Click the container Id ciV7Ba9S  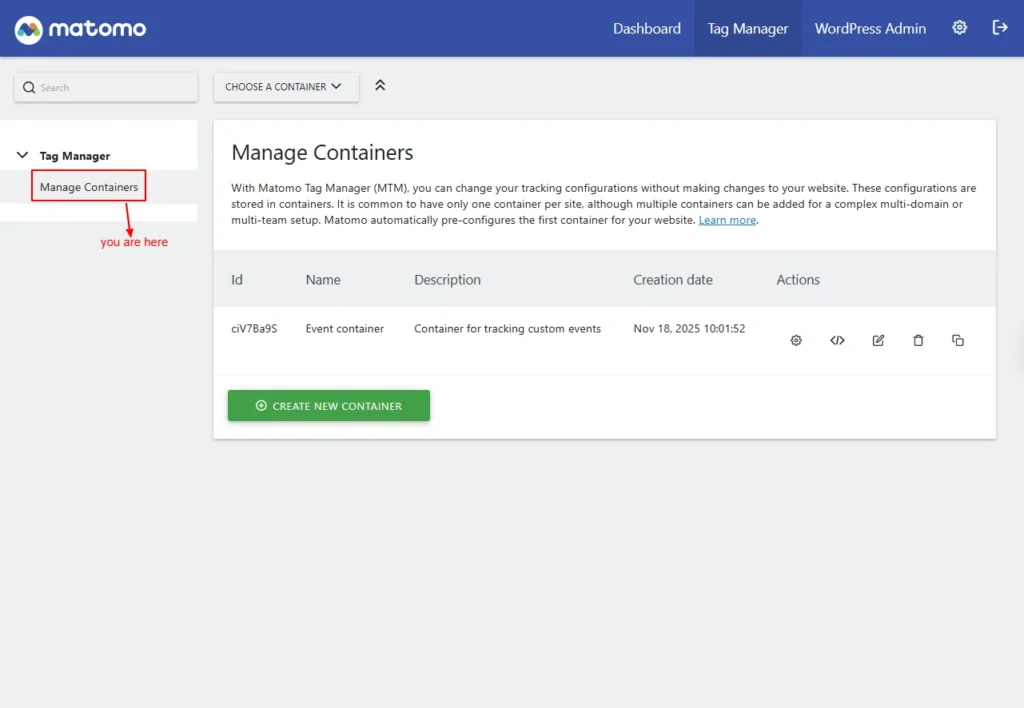[x=254, y=329]
